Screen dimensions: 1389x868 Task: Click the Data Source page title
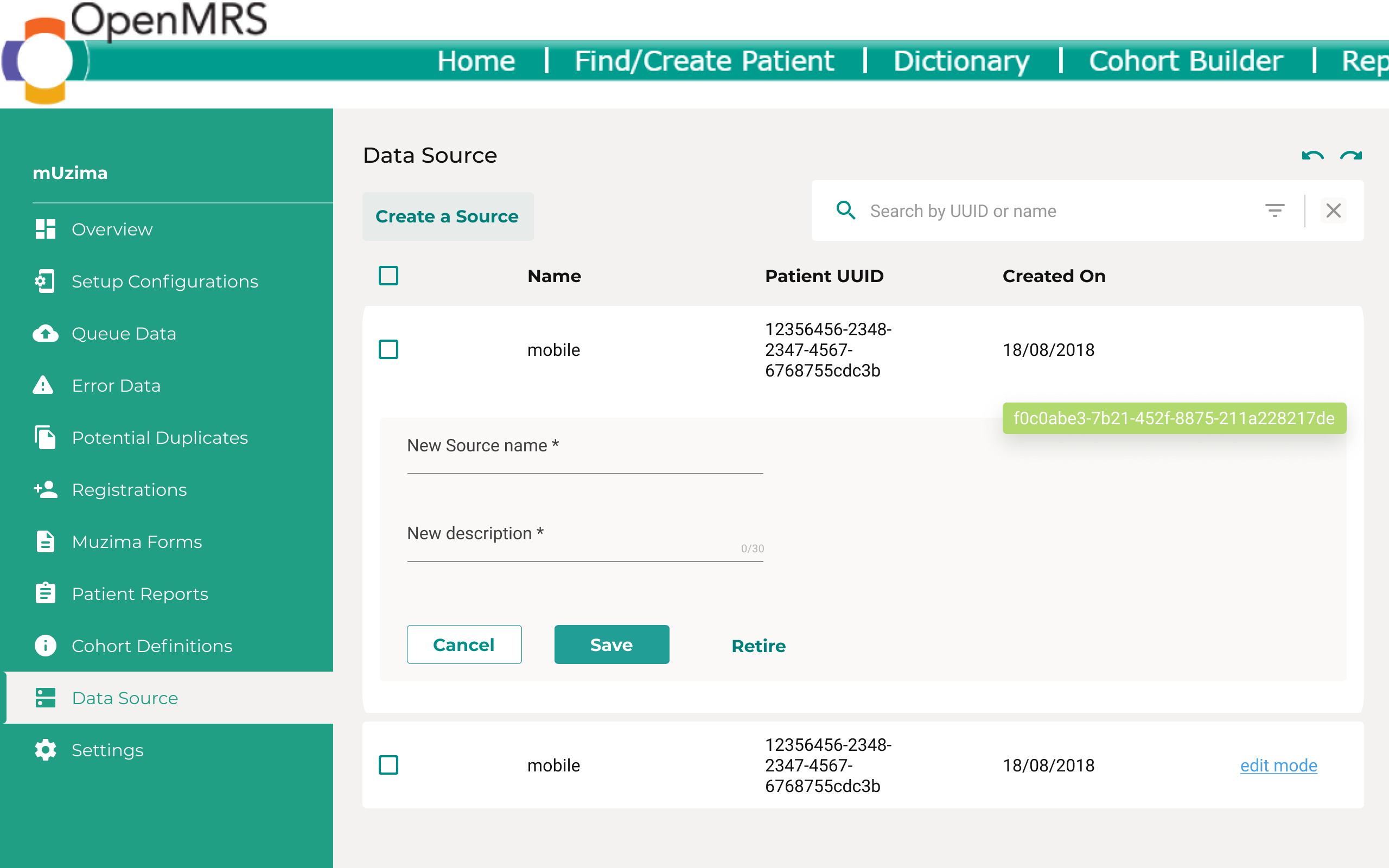(x=430, y=156)
